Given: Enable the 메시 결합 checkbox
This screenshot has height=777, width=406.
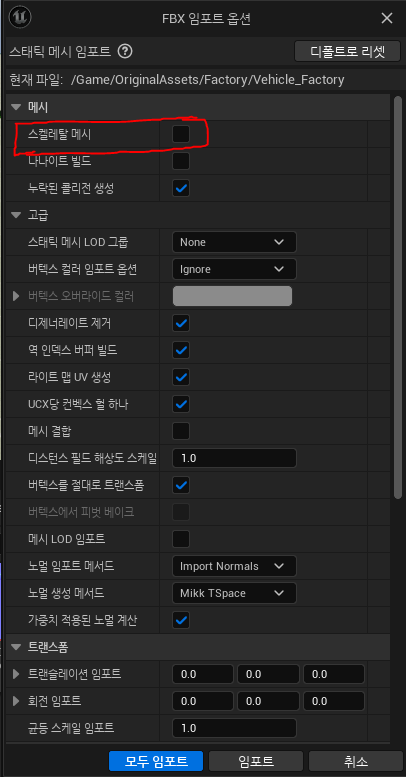Looking at the screenshot, I should [x=181, y=431].
